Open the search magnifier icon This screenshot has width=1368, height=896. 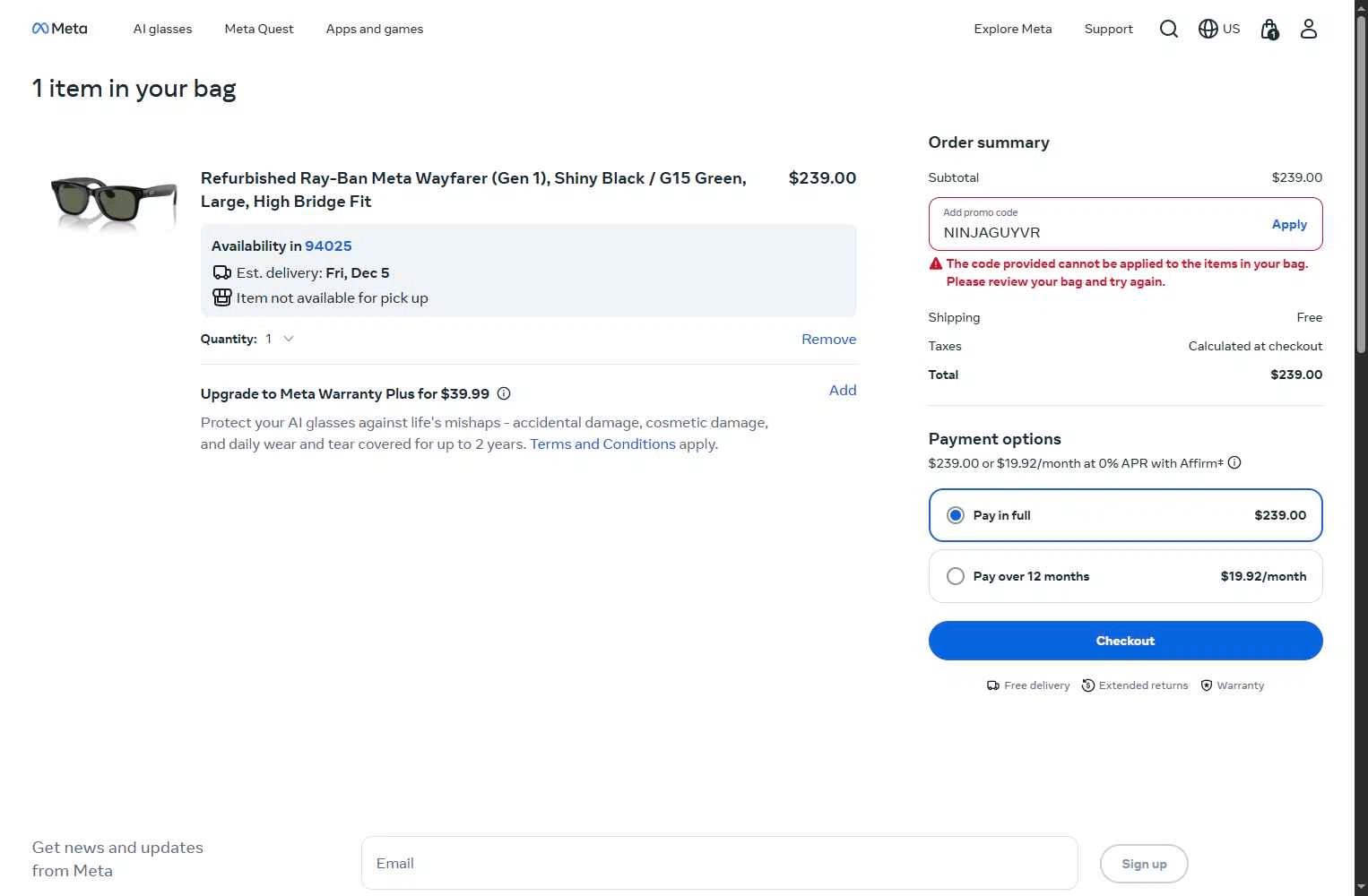point(1168,29)
